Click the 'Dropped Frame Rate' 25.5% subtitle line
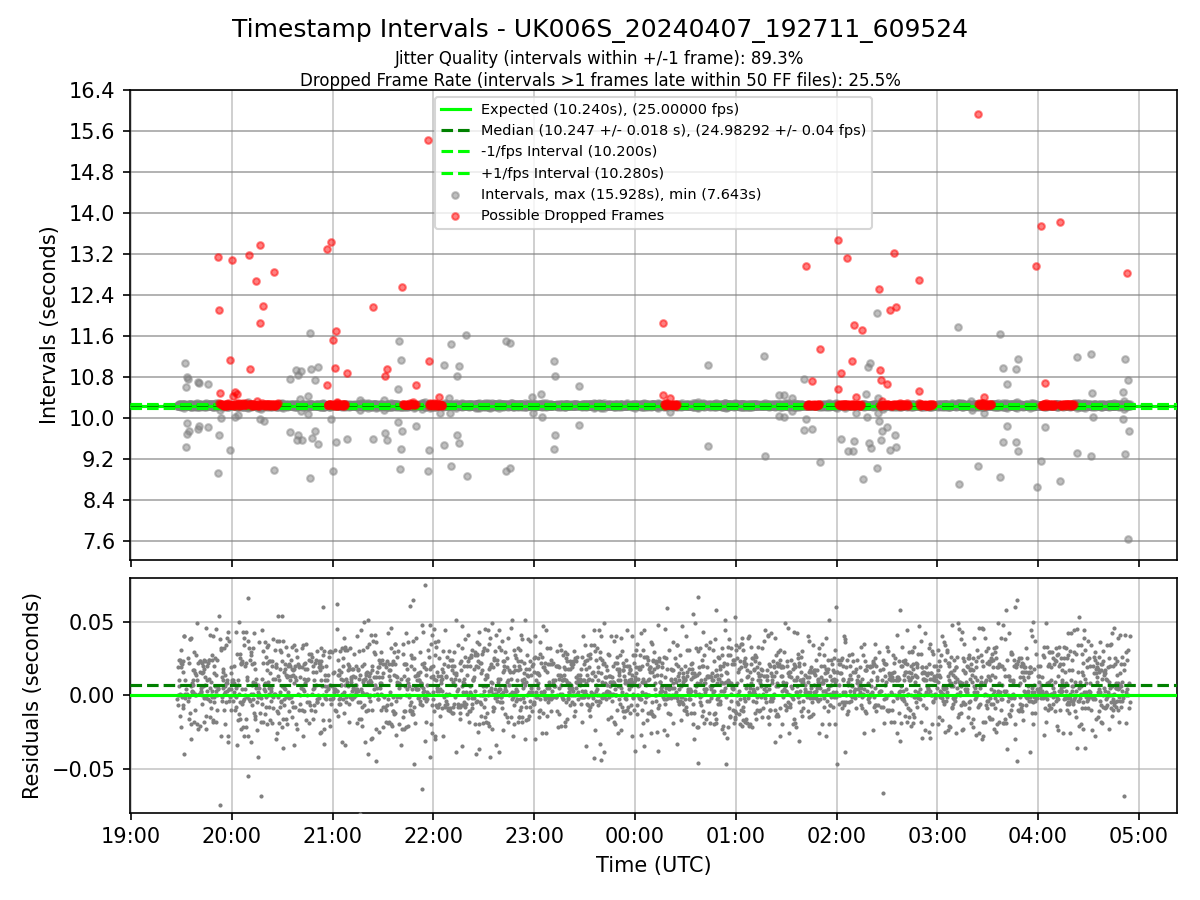The height and width of the screenshot is (900, 1200). point(600,80)
